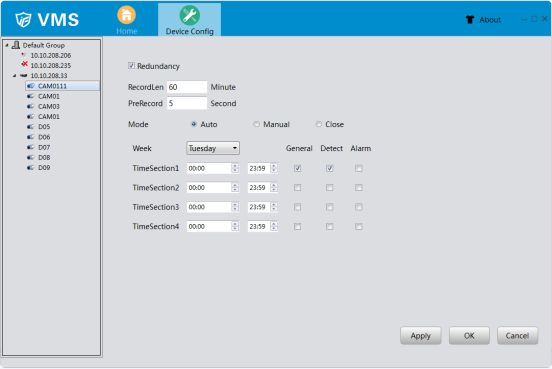The width and height of the screenshot is (552, 369).
Task: Click the camera icon beside CAM0111
Action: 31,86
